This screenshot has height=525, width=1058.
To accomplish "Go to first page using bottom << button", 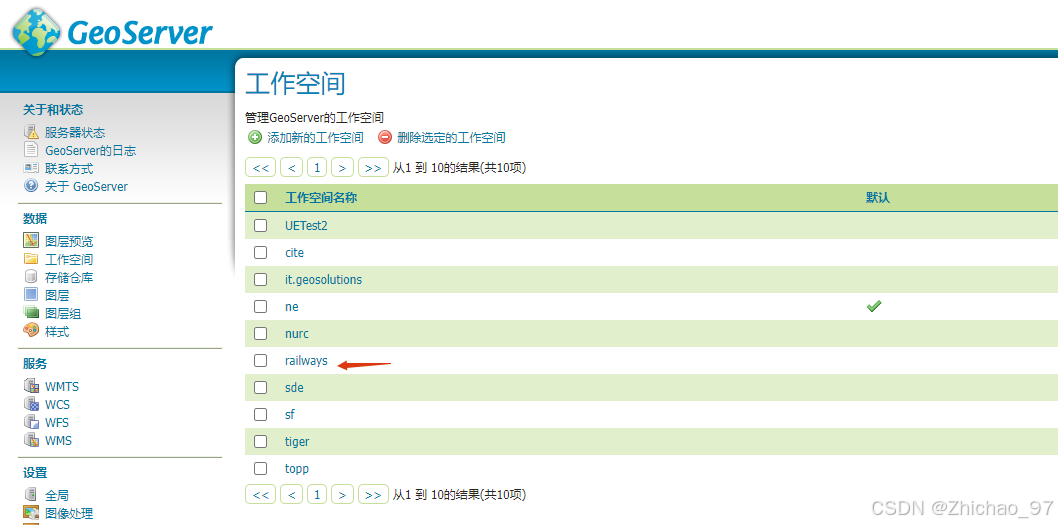I will click(x=260, y=494).
